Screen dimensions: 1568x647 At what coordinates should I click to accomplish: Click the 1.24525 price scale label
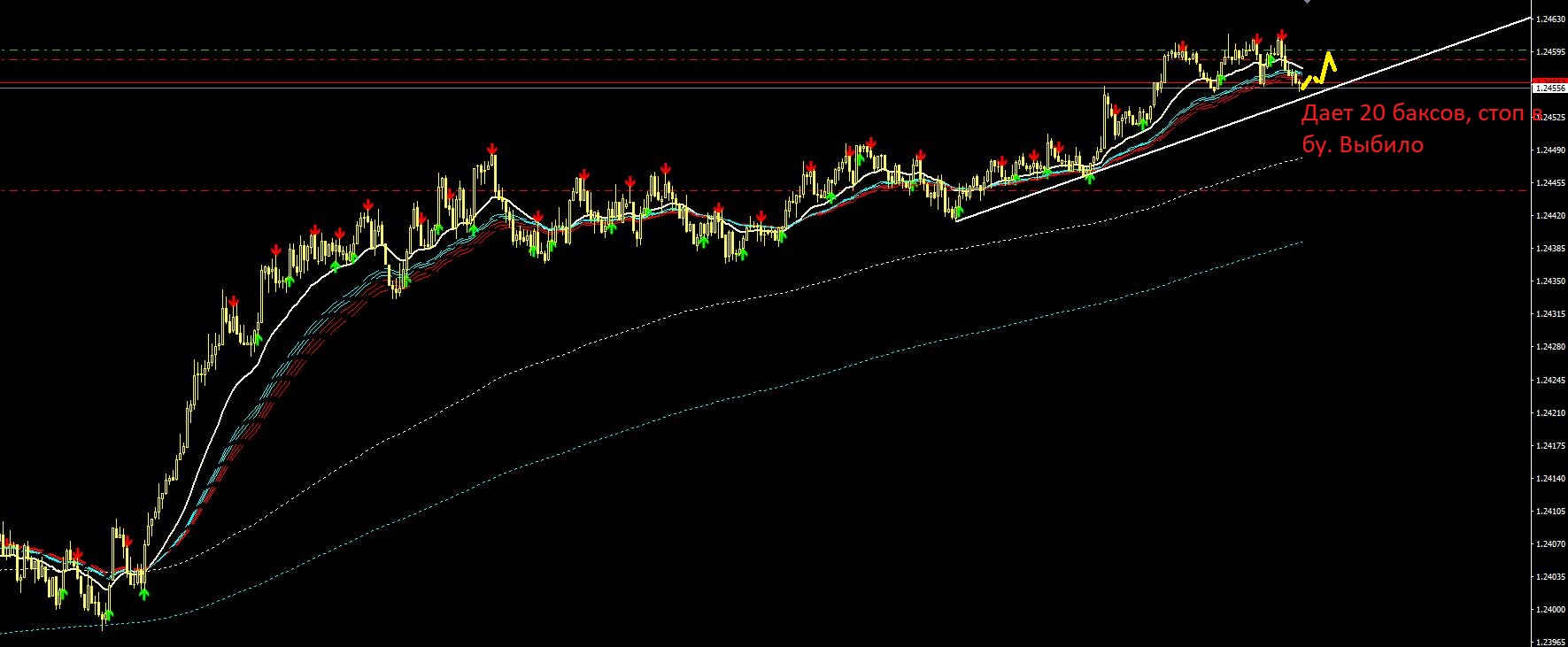point(1550,117)
